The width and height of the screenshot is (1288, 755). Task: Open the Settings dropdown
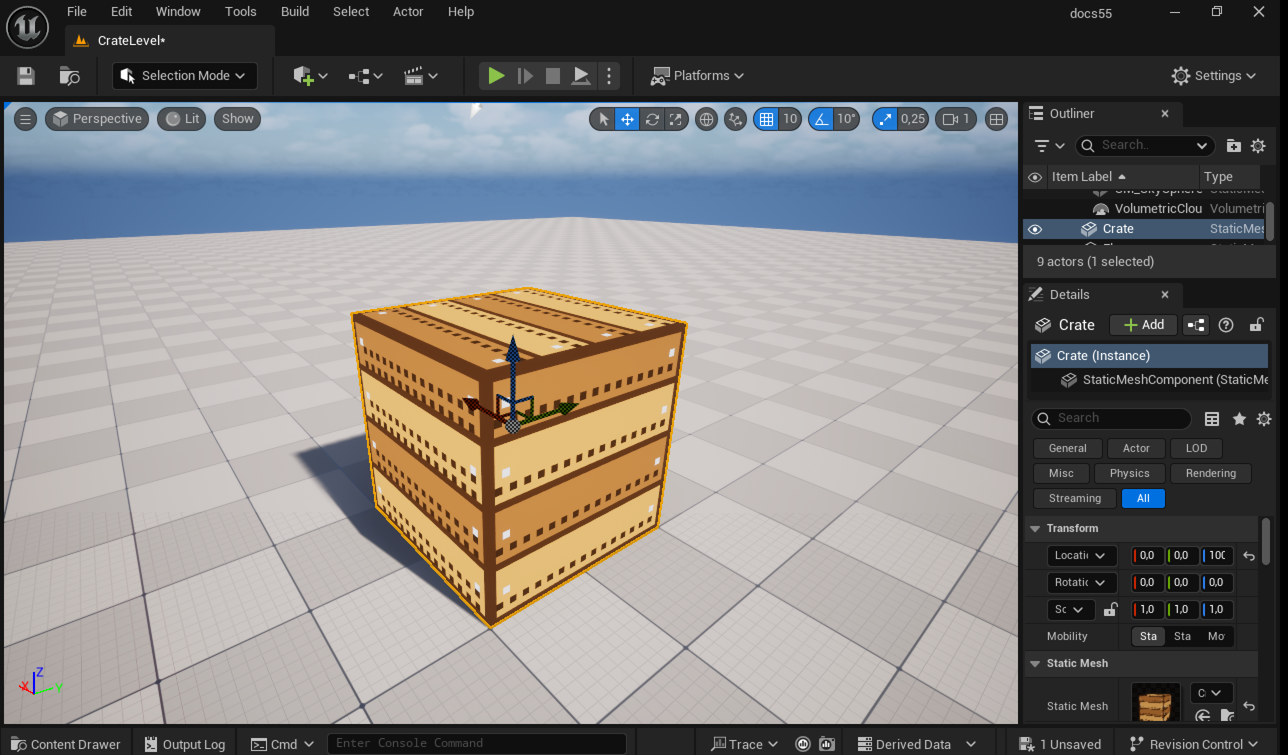click(x=1213, y=76)
